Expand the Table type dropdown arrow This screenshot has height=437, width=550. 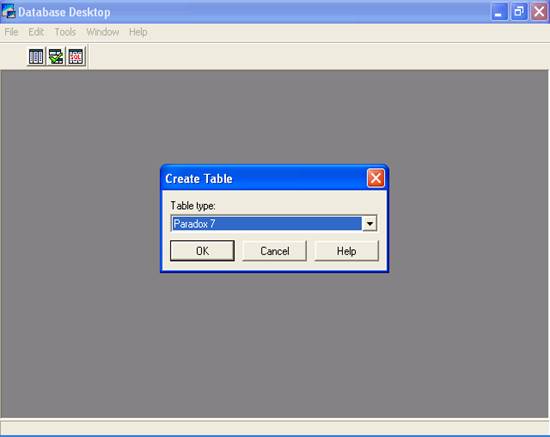tap(369, 223)
